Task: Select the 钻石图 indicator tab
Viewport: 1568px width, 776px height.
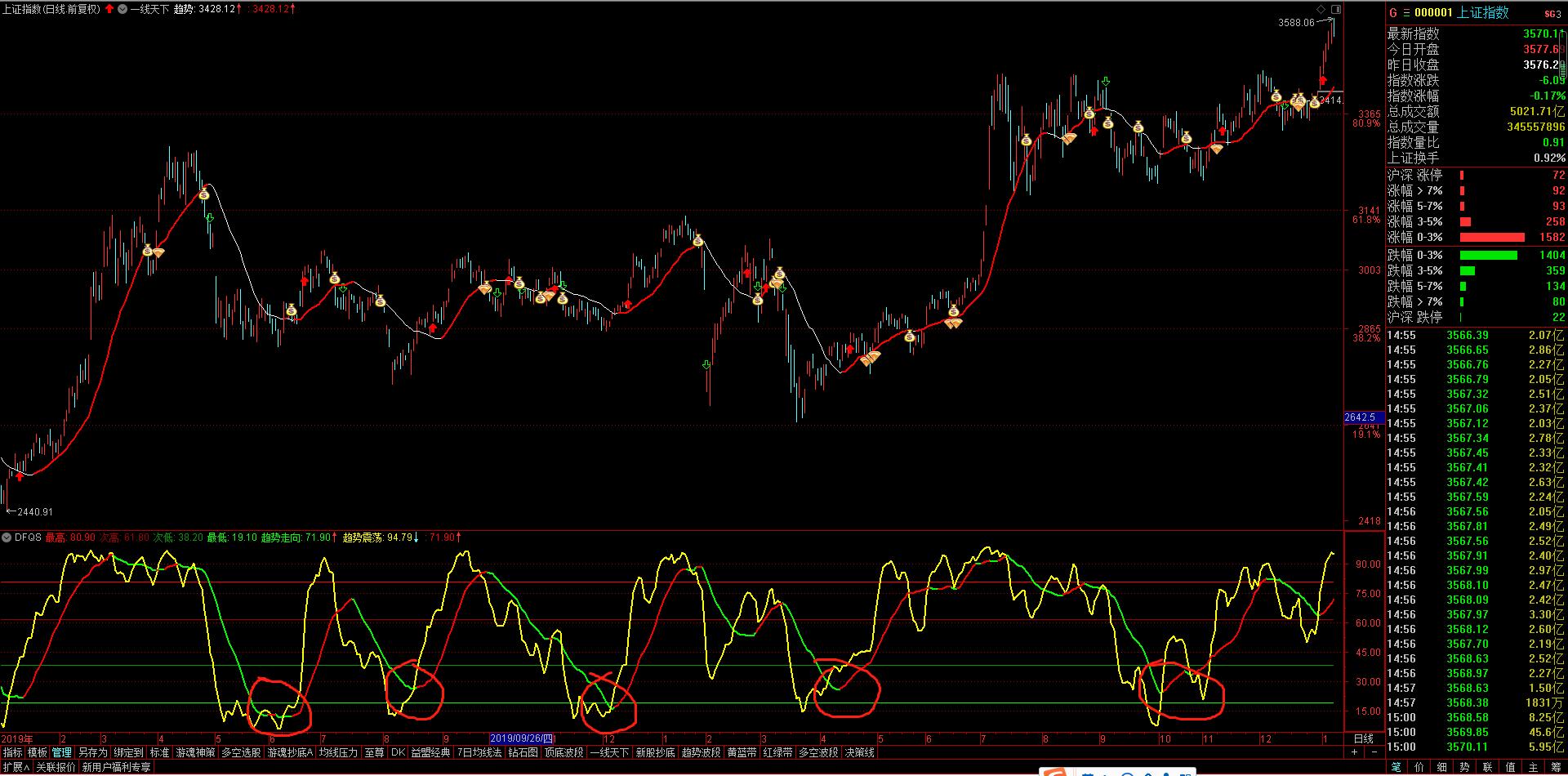Action: [523, 752]
